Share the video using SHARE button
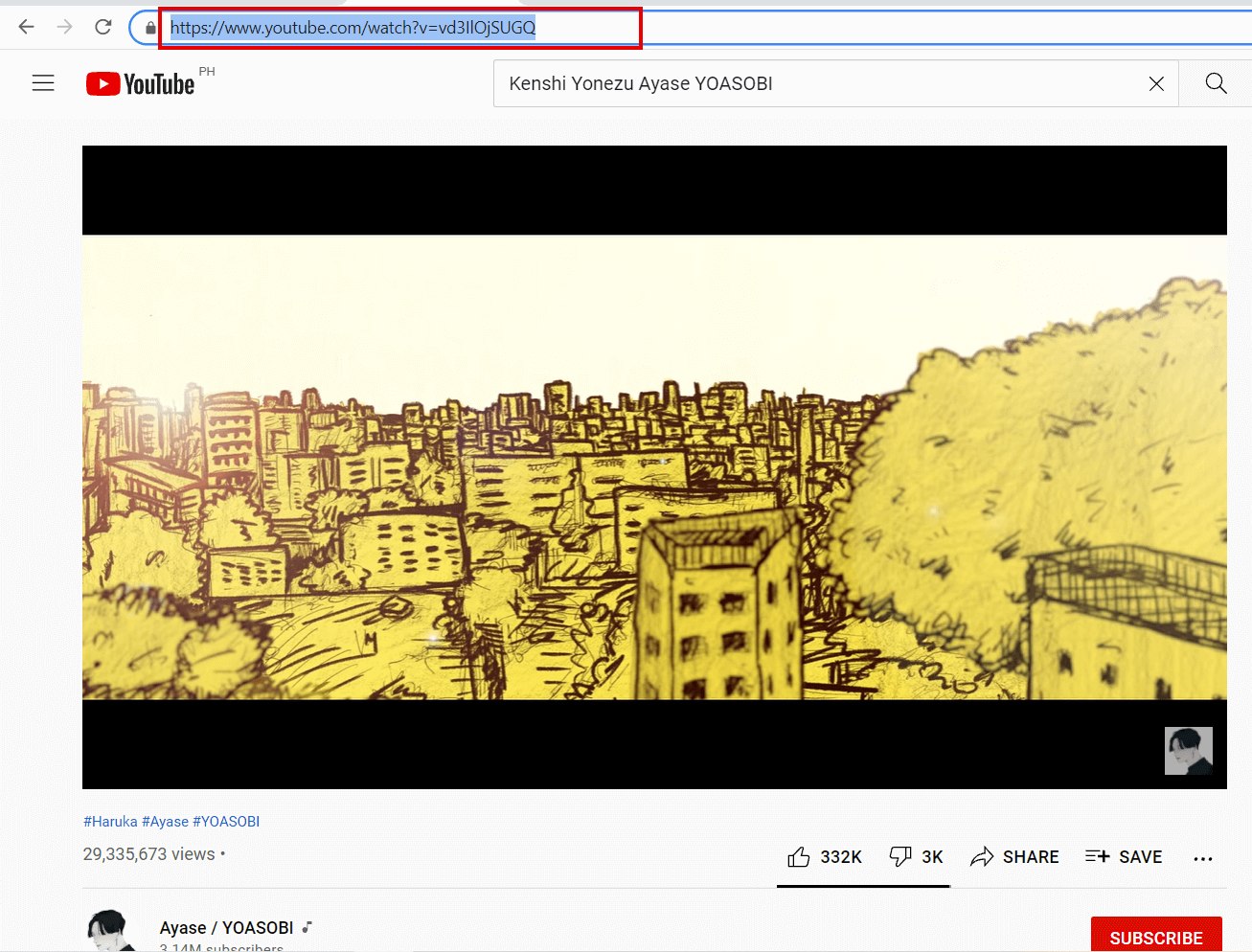 click(x=1014, y=857)
